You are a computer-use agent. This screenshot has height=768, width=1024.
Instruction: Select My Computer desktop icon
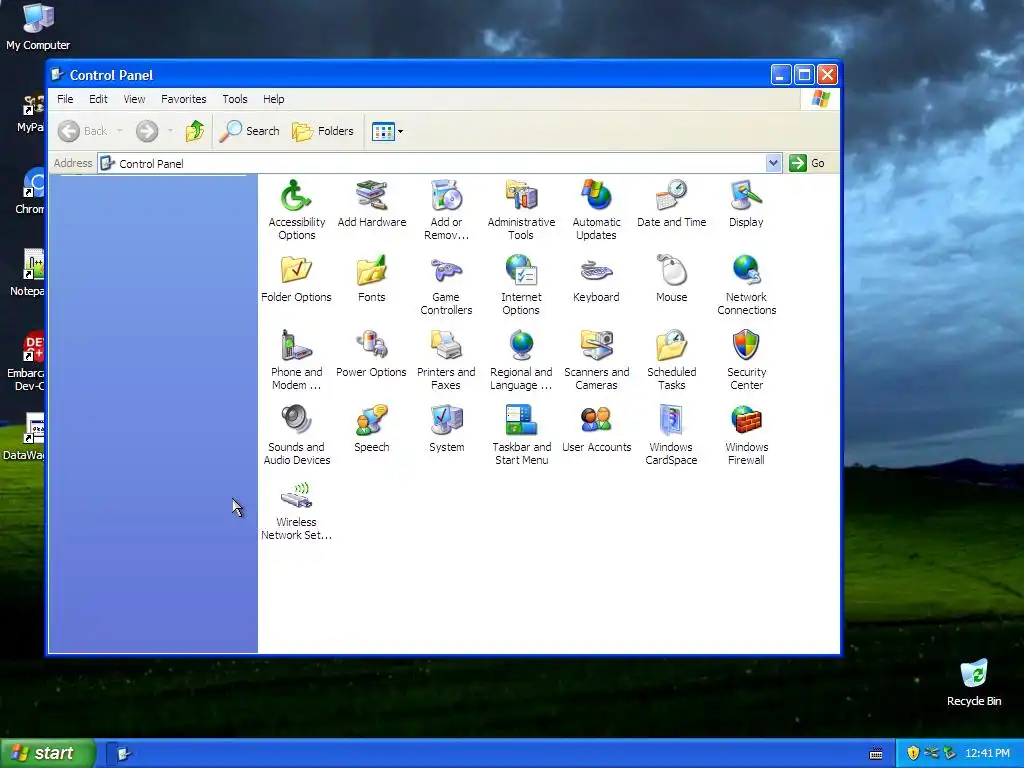coord(38,26)
